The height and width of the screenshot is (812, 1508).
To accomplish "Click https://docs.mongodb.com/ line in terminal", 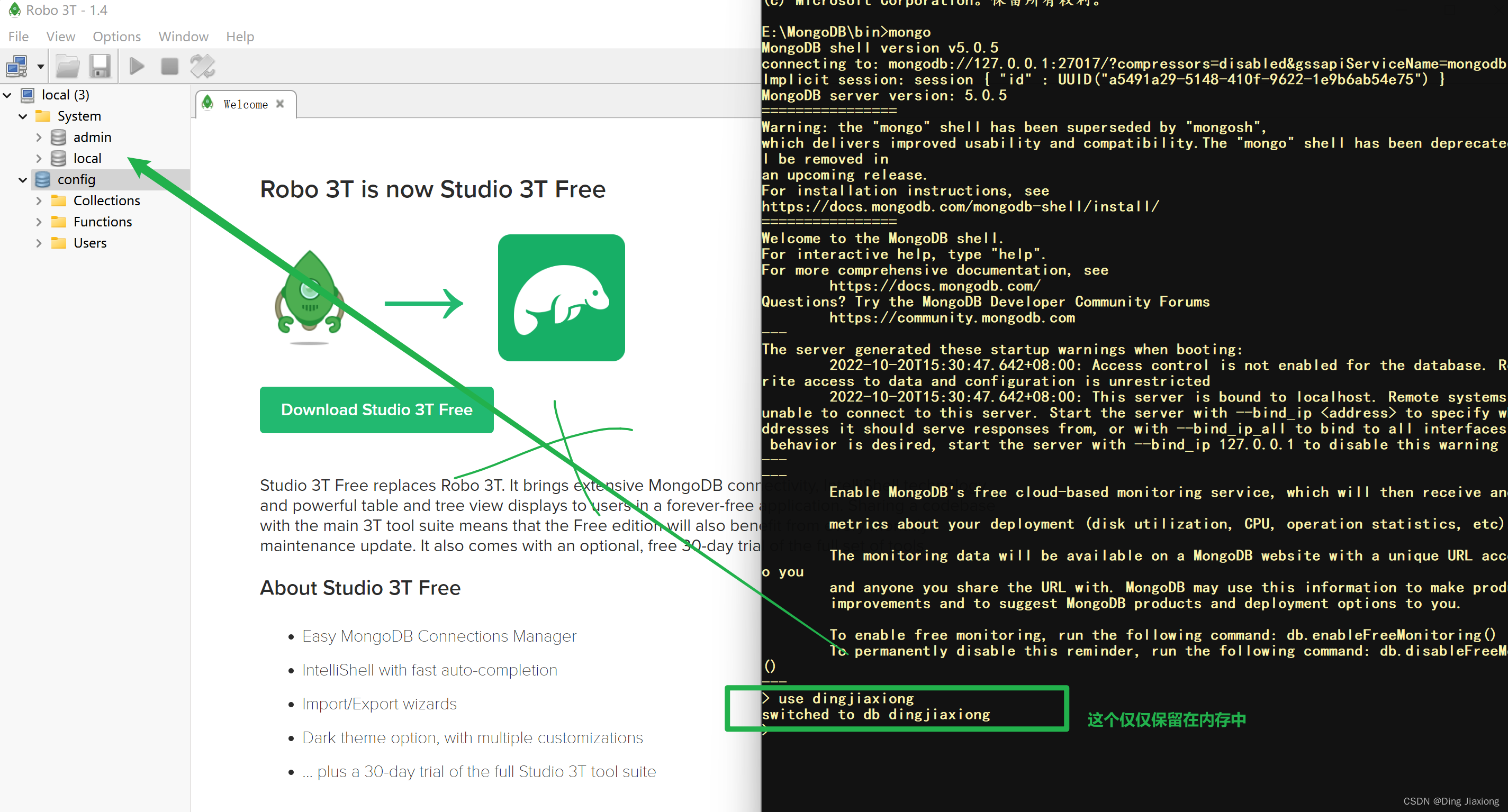I will point(935,286).
